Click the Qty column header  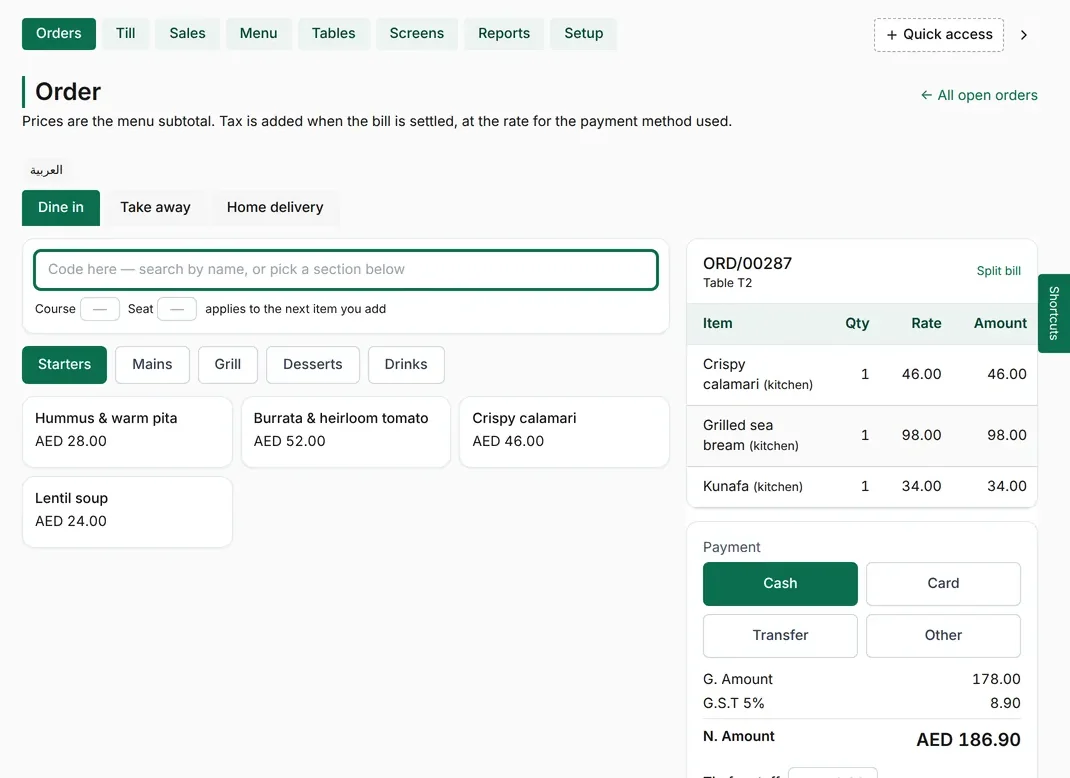tap(857, 323)
